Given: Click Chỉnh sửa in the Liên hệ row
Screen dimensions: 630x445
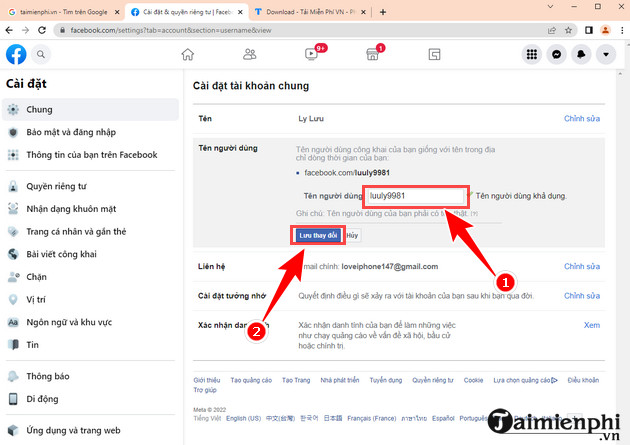Looking at the screenshot, I should coord(582,266).
